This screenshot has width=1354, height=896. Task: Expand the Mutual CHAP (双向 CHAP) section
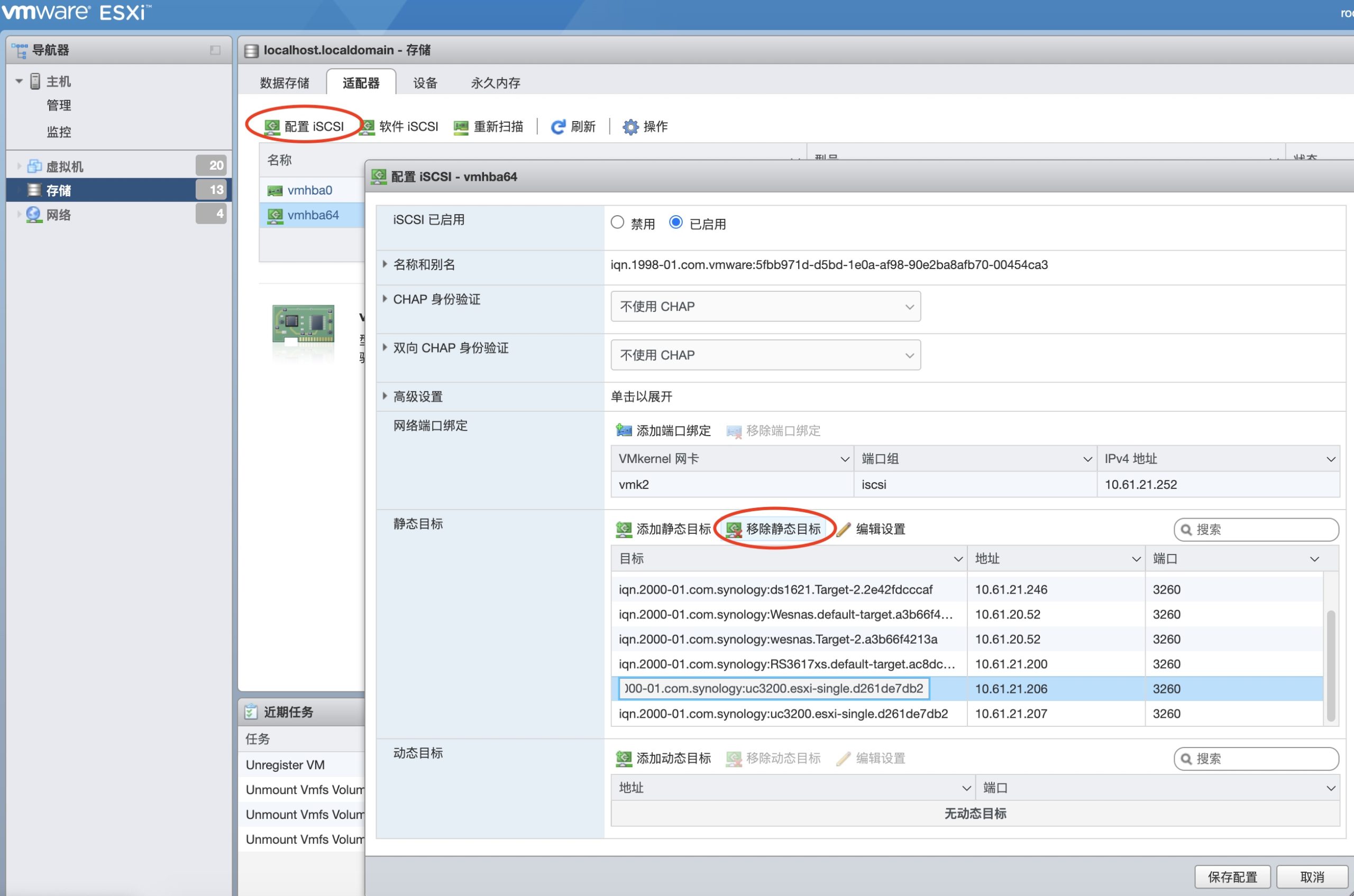pyautogui.click(x=385, y=347)
